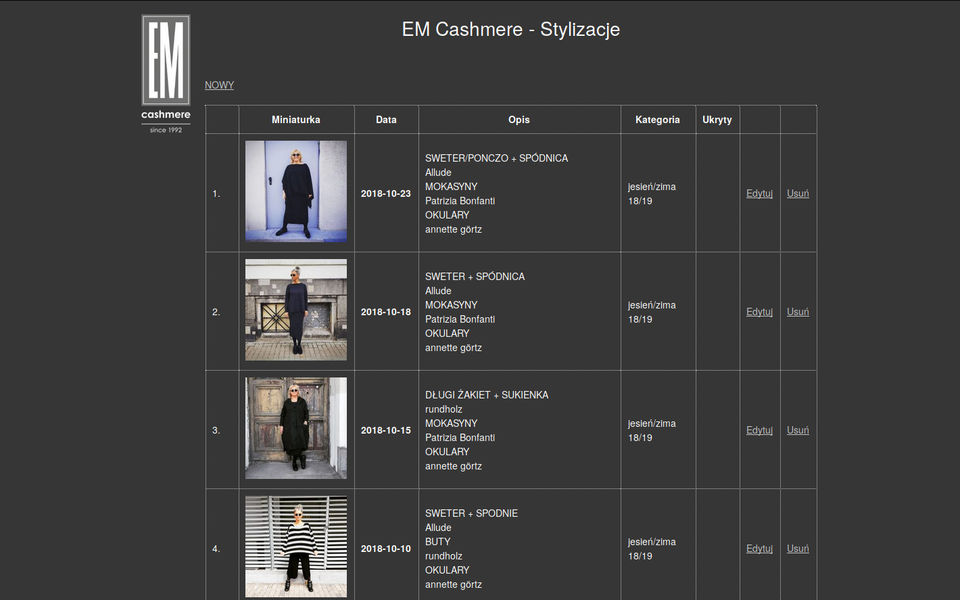960x600 pixels.
Task: Click Usuń for the 2018-10-15 entry
Action: [798, 430]
